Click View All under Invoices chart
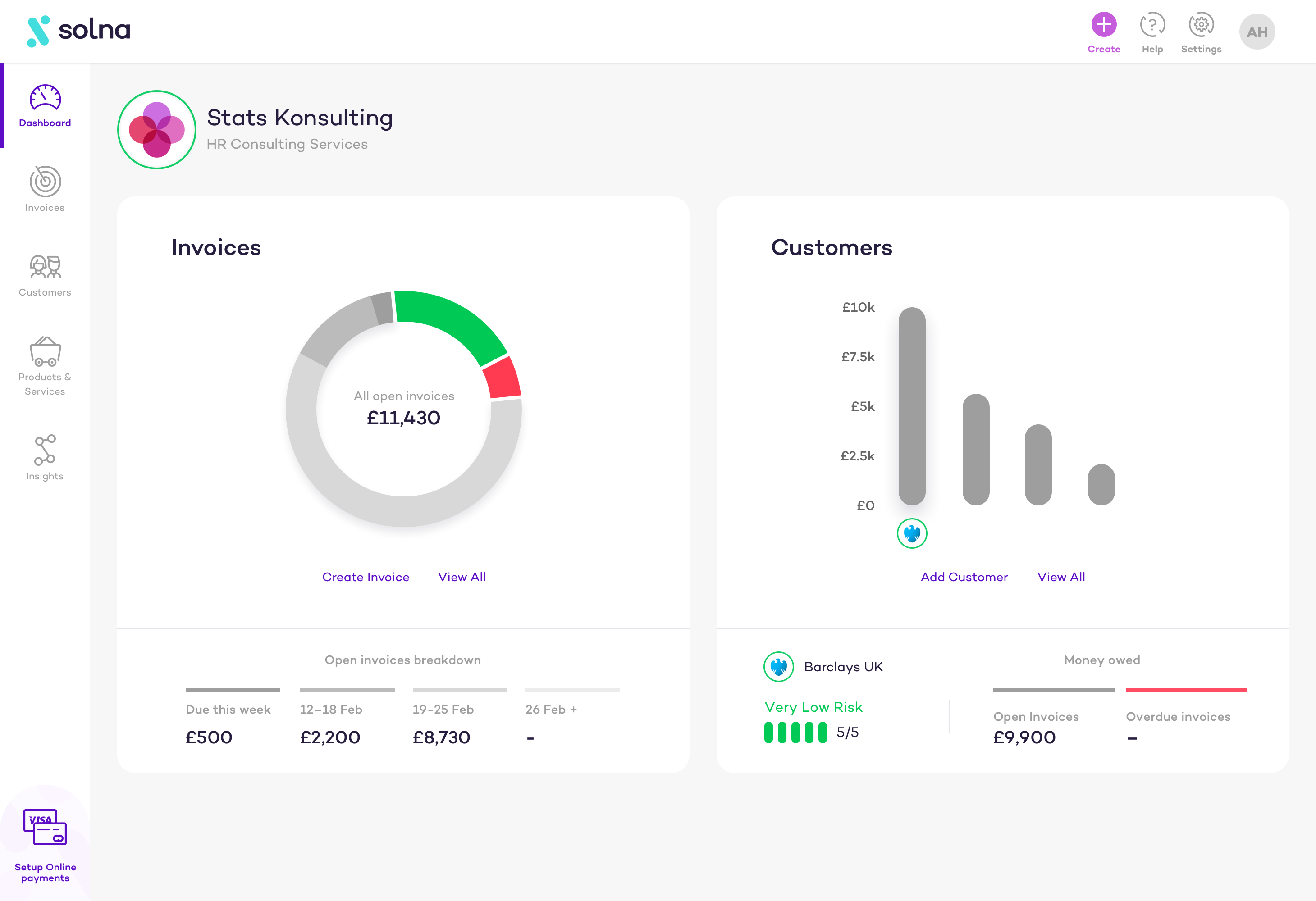The height and width of the screenshot is (901, 1316). (x=462, y=577)
